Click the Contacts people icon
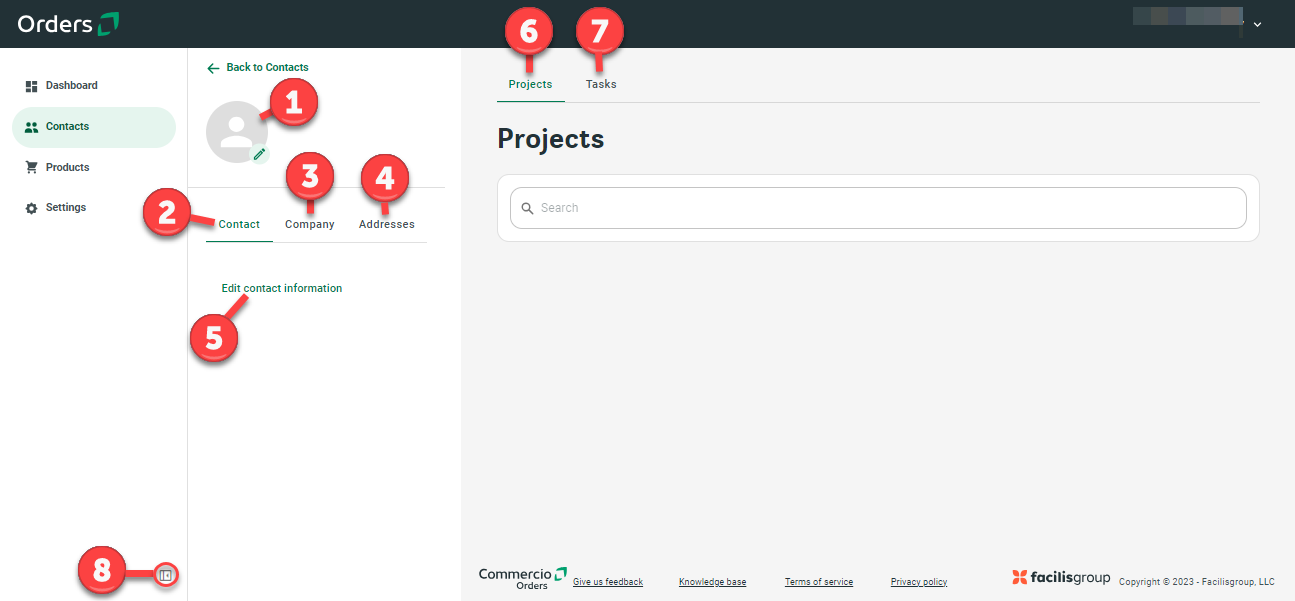 click(x=31, y=127)
